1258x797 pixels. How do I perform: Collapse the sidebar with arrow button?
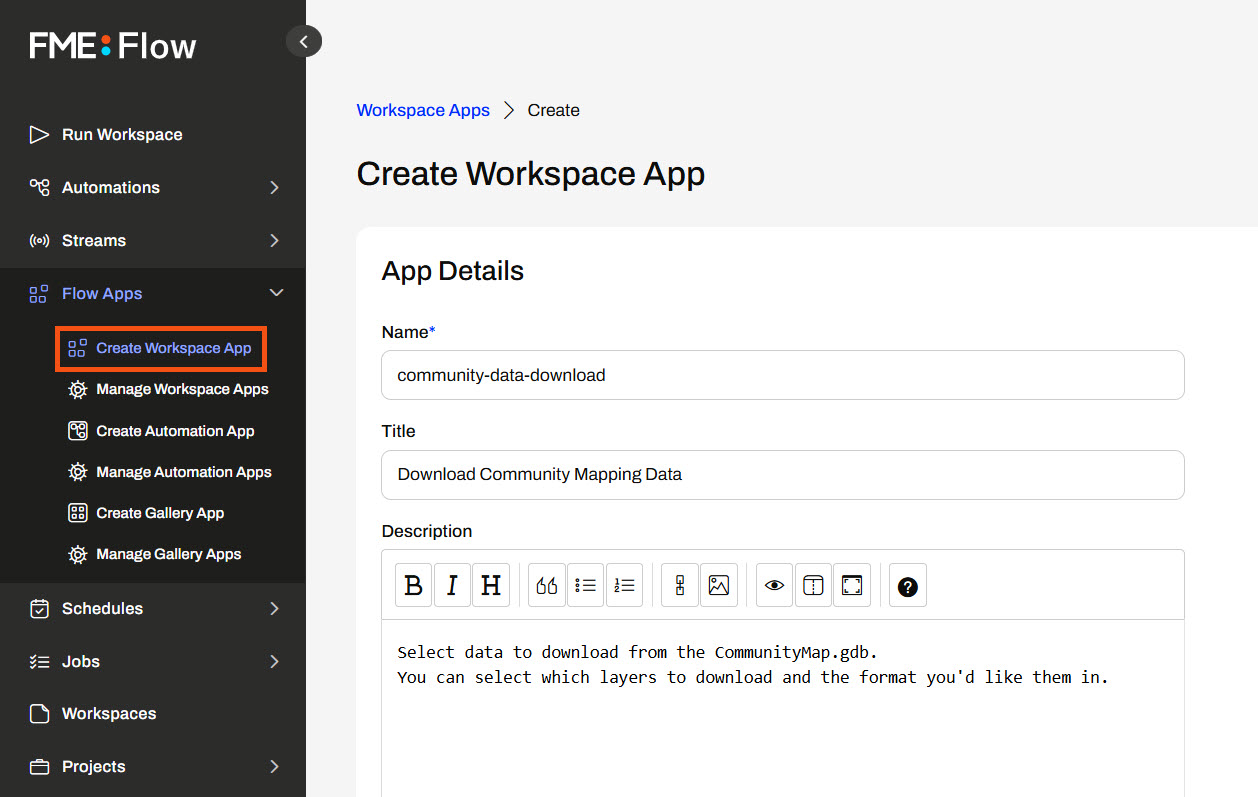pos(304,41)
